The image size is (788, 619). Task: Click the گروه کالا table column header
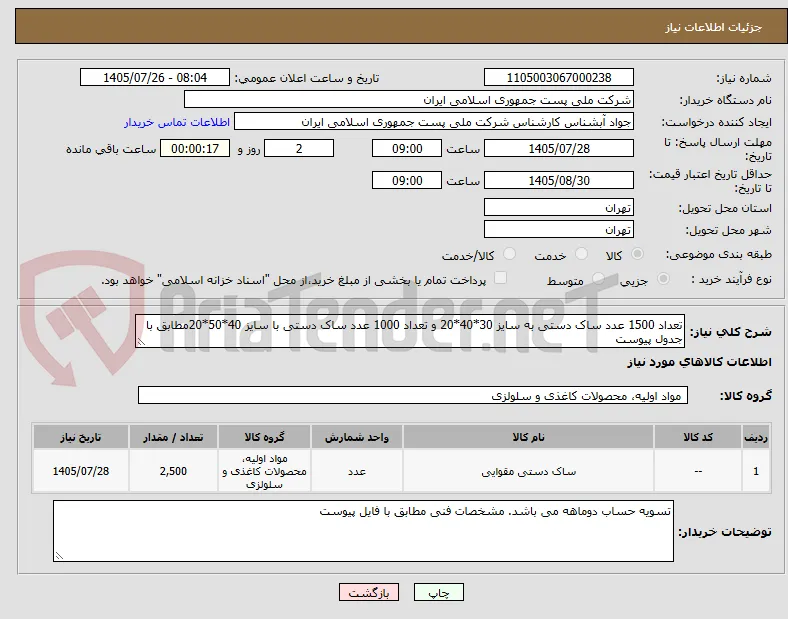(x=264, y=437)
